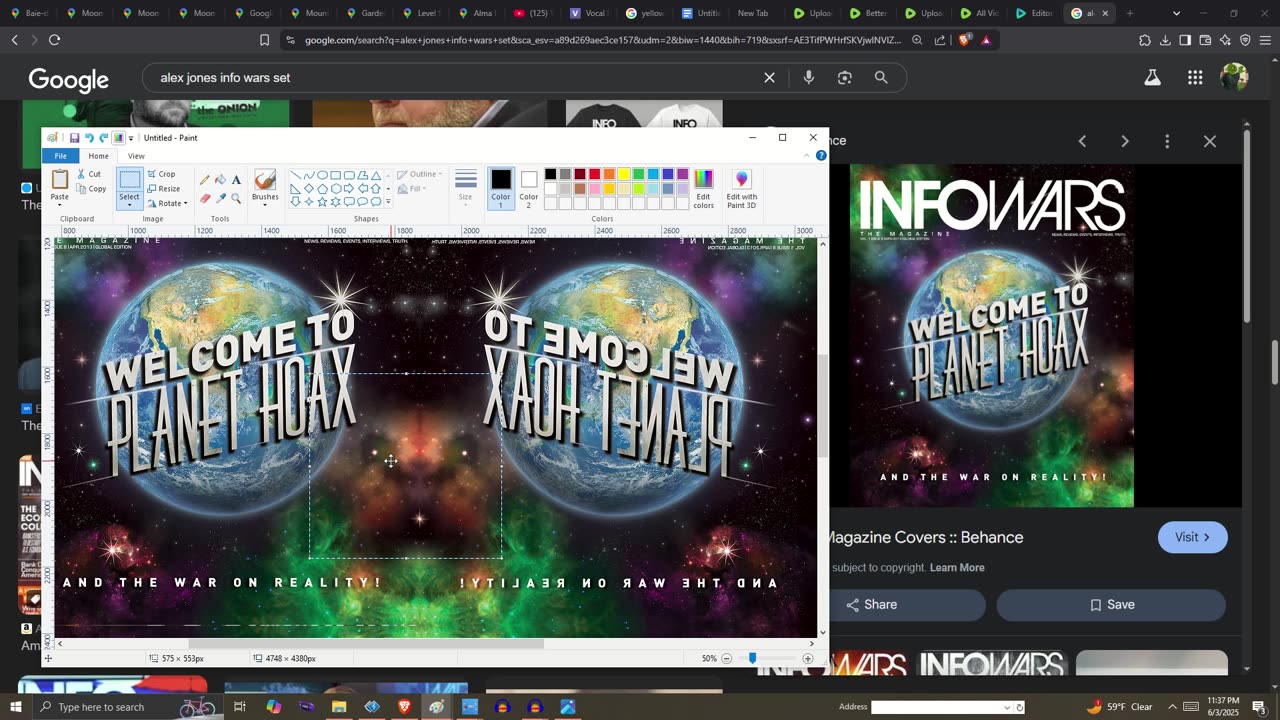
Task: Toggle browser sidebar panel icon
Action: pos(1185,40)
